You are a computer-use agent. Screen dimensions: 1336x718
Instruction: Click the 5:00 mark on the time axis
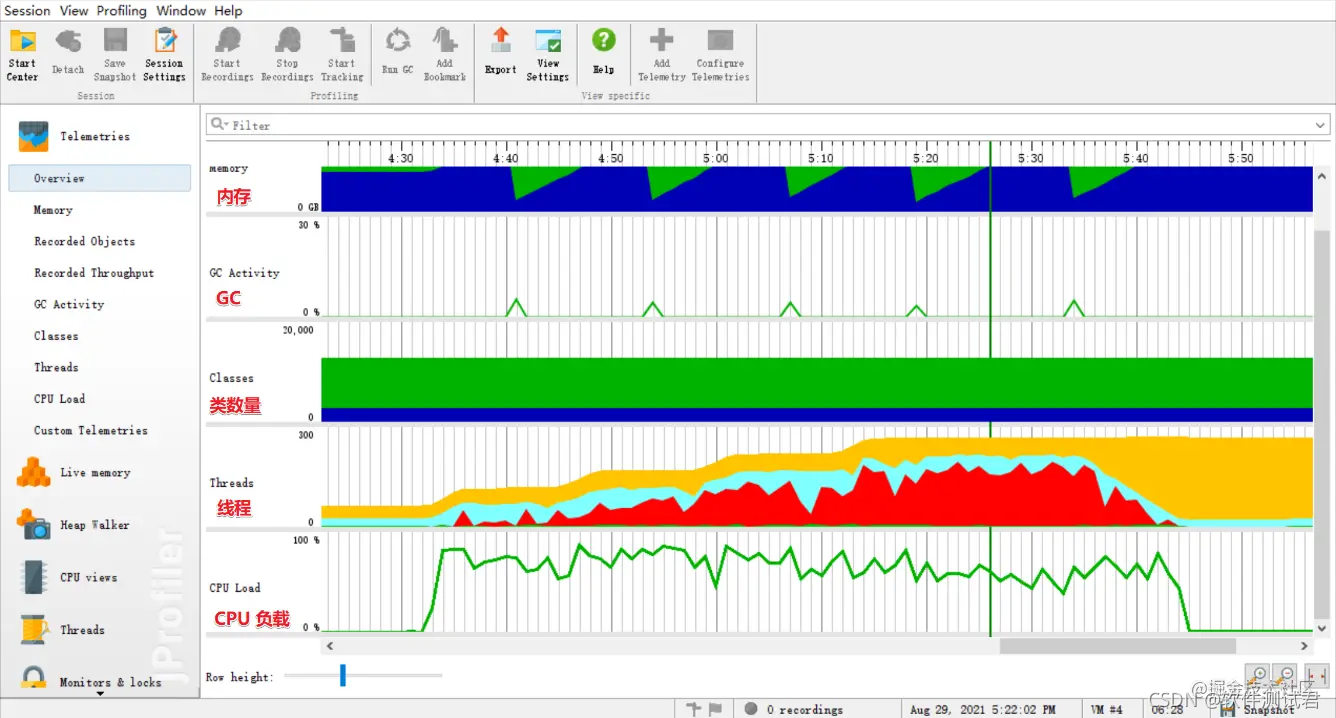pyautogui.click(x=715, y=158)
